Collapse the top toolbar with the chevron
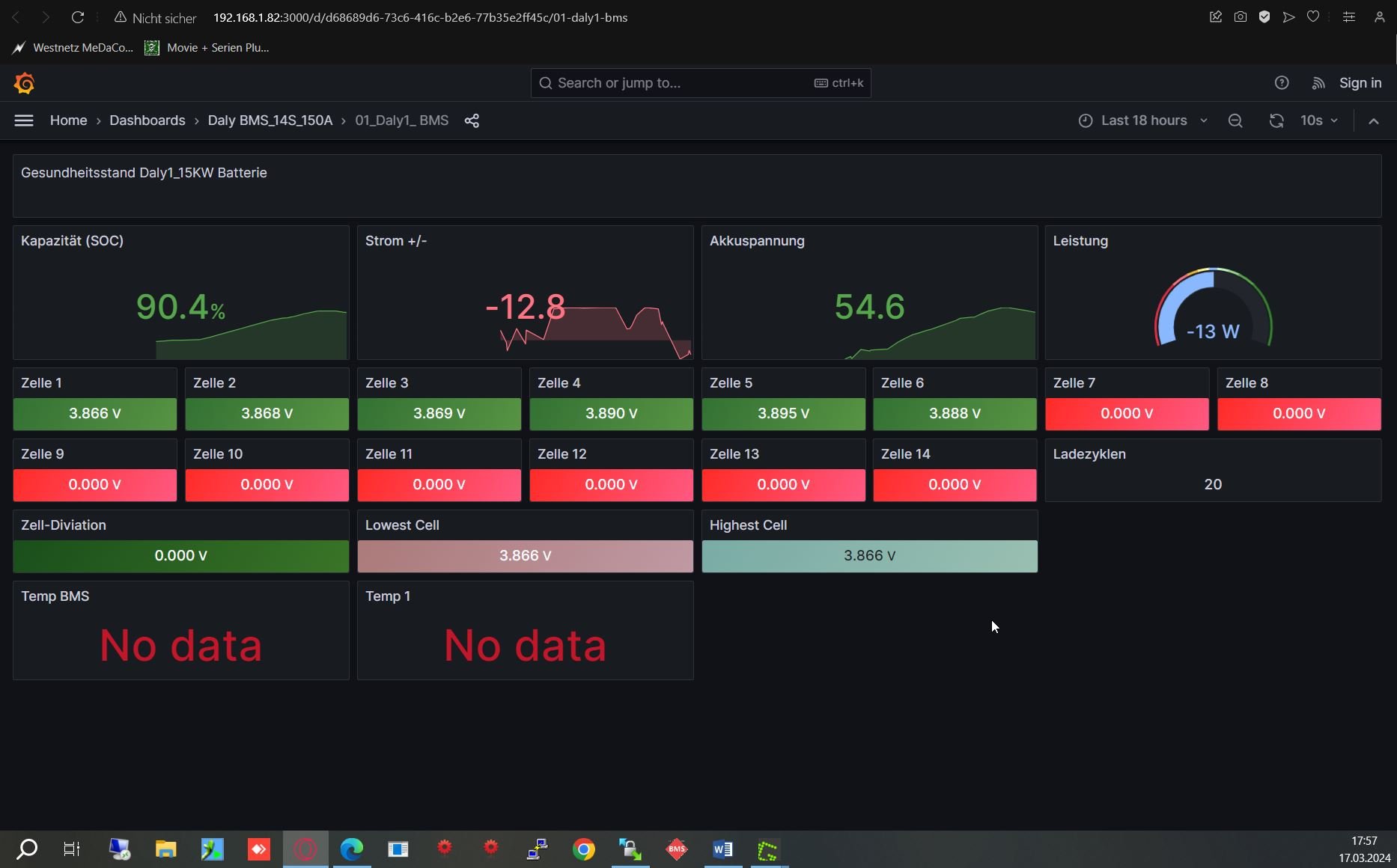This screenshot has width=1397, height=868. point(1374,120)
